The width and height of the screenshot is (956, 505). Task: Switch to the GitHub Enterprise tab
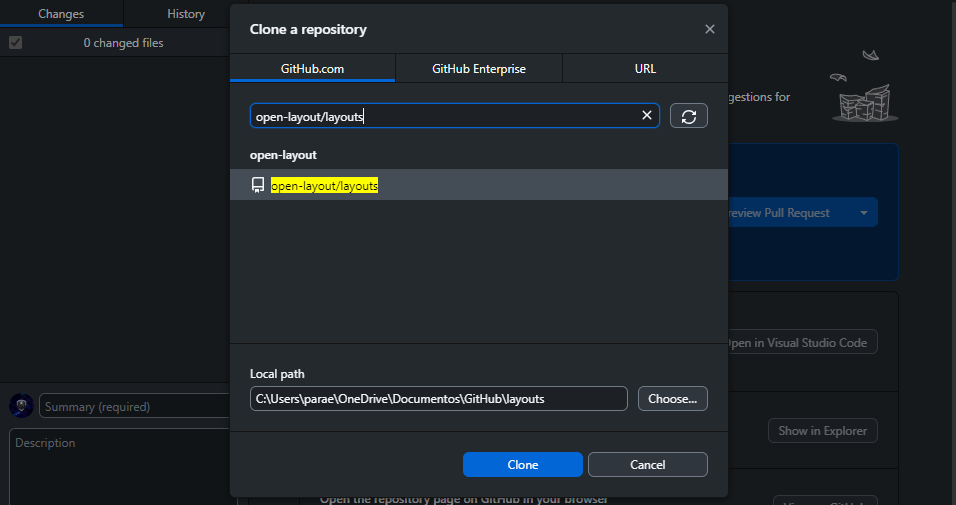point(479,68)
